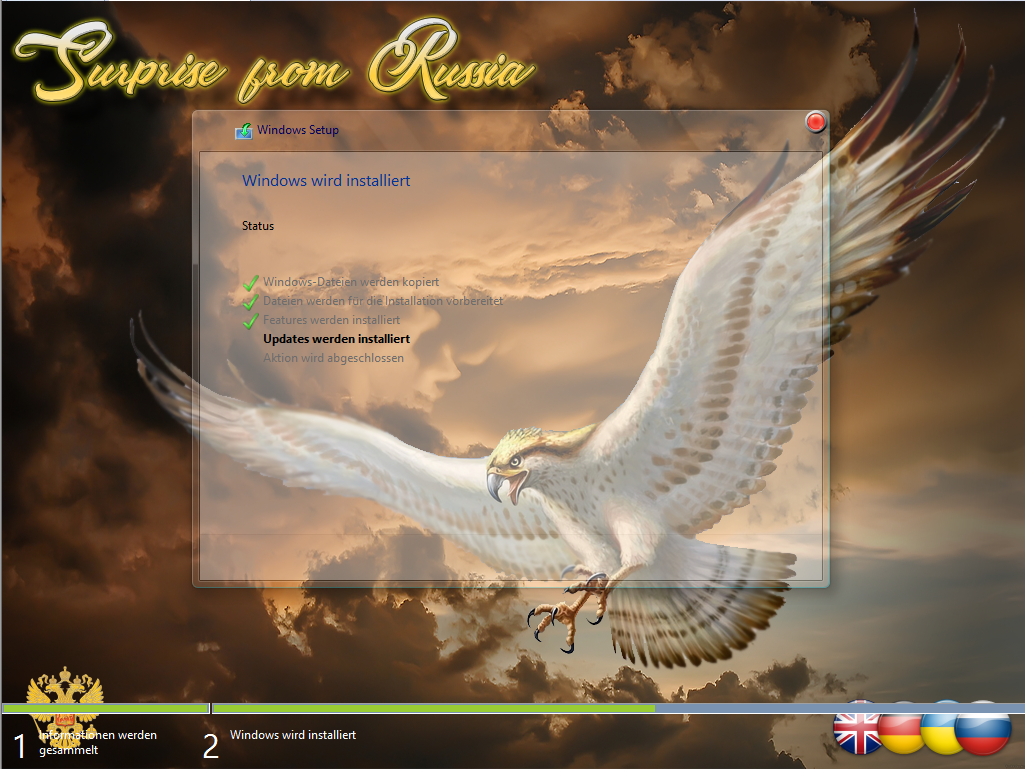Screen dimensions: 1025x769
Task: Click checkmark beside Windows-Dateien werden kopiert
Action: click(x=250, y=283)
